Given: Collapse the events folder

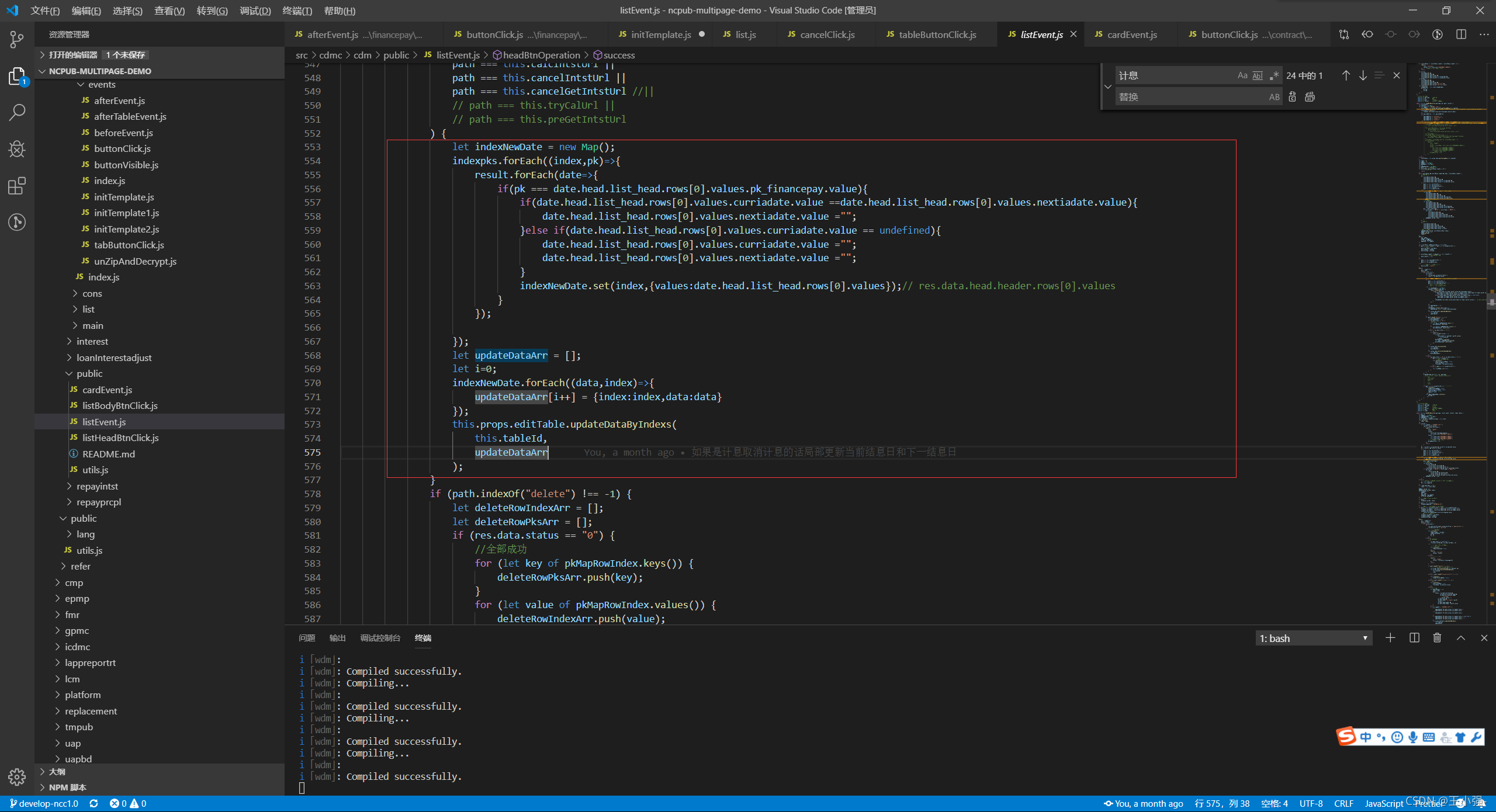Looking at the screenshot, I should (x=102, y=85).
